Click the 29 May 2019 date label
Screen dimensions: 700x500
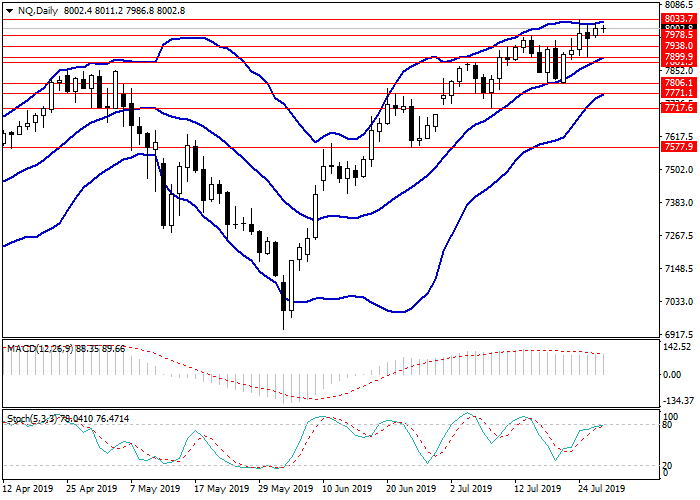[x=284, y=490]
